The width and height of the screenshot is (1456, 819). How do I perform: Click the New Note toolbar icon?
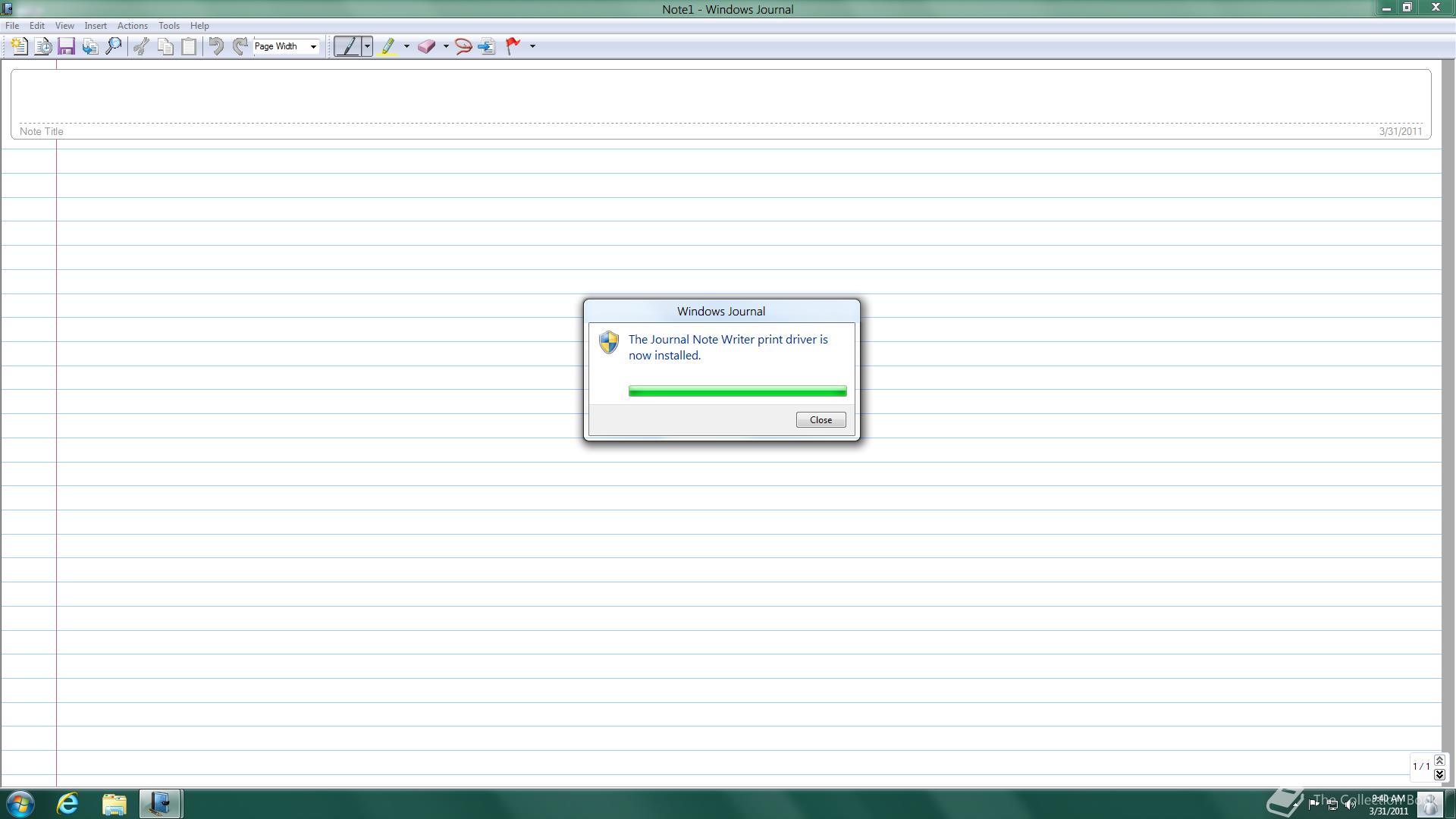point(19,46)
